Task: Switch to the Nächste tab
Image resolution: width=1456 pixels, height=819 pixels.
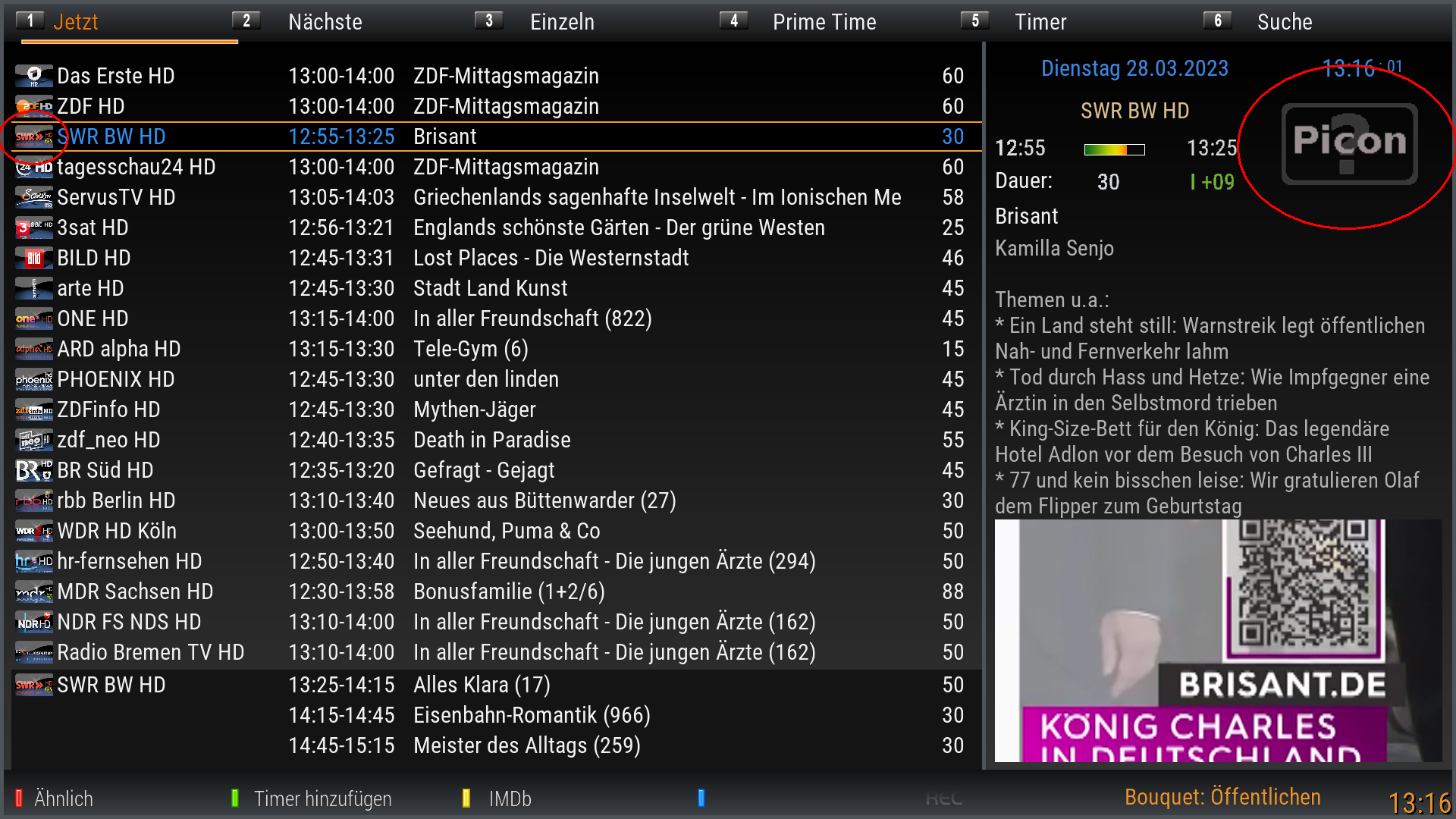Action: point(325,22)
